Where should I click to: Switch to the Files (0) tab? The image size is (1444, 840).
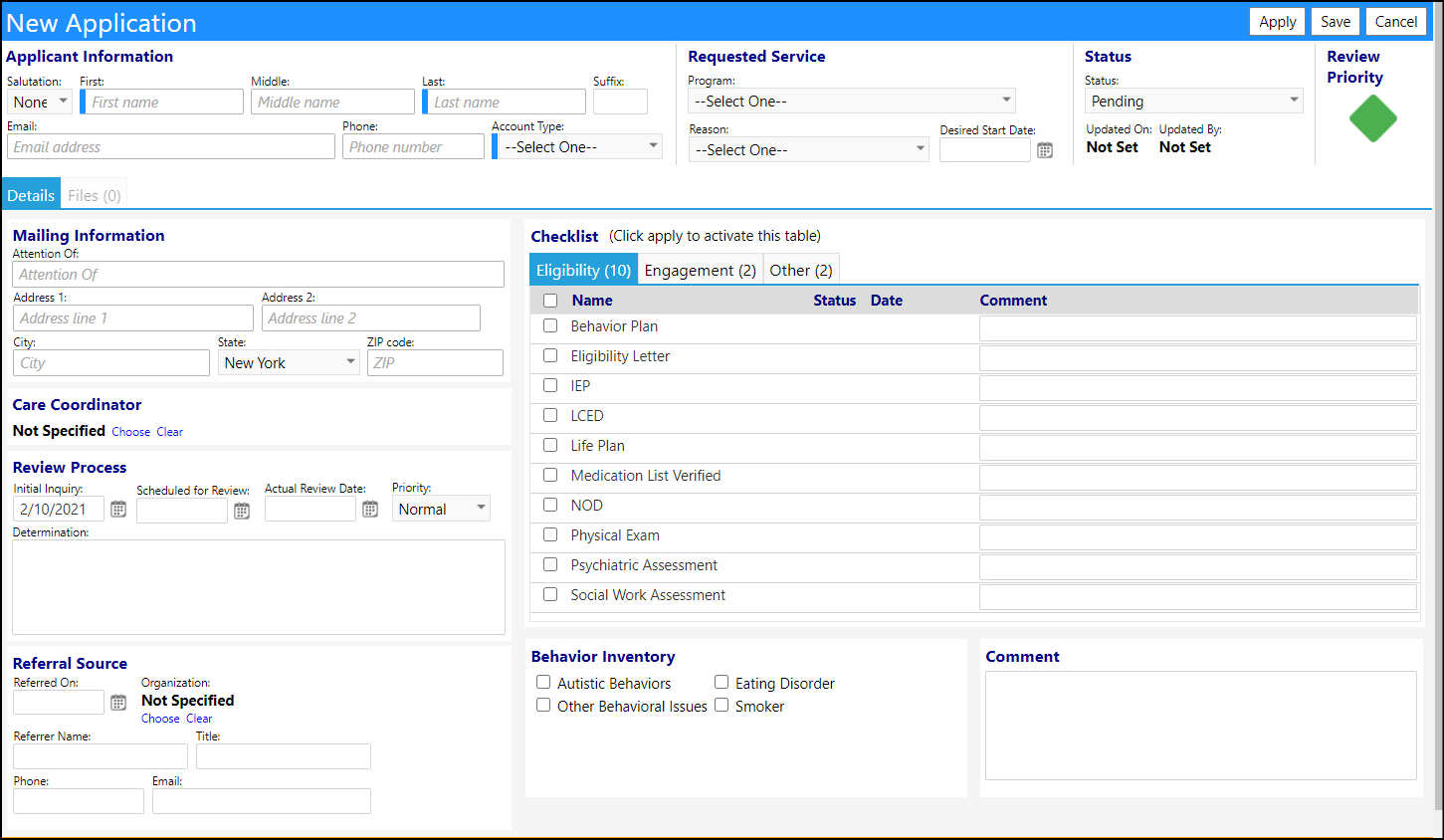point(95,195)
